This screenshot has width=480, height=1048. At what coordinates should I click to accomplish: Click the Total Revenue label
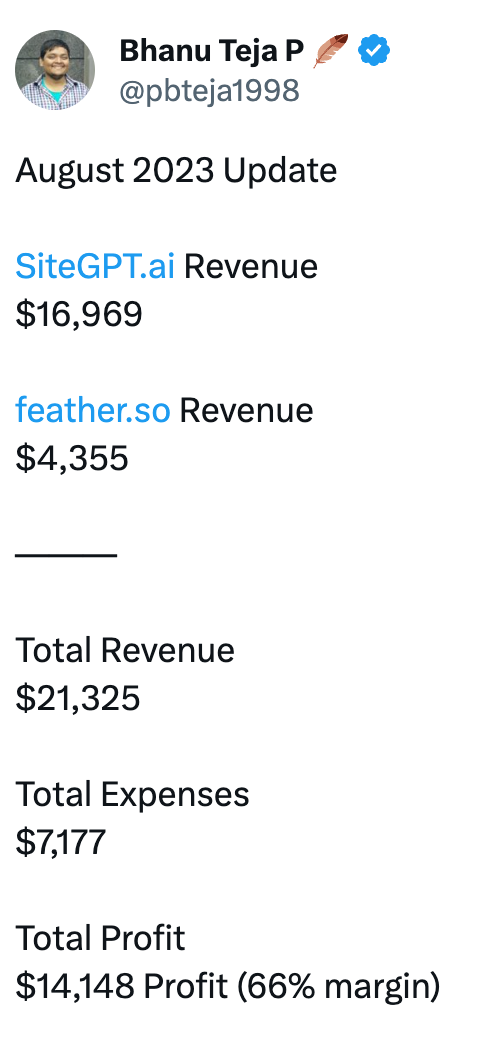[x=125, y=650]
